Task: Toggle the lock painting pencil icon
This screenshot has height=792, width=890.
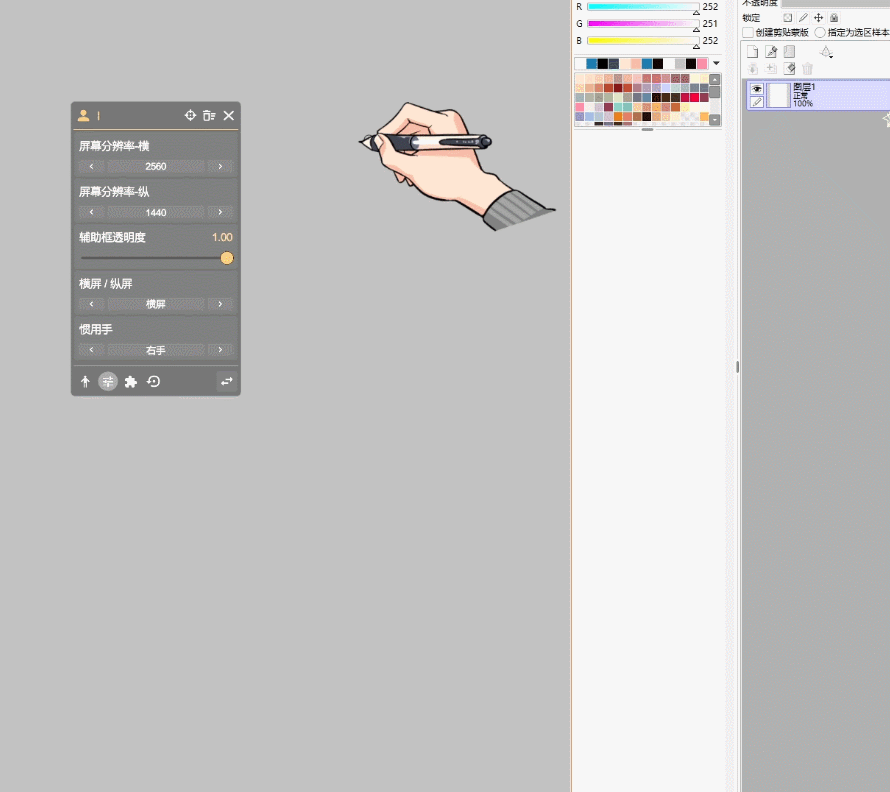Action: click(803, 18)
